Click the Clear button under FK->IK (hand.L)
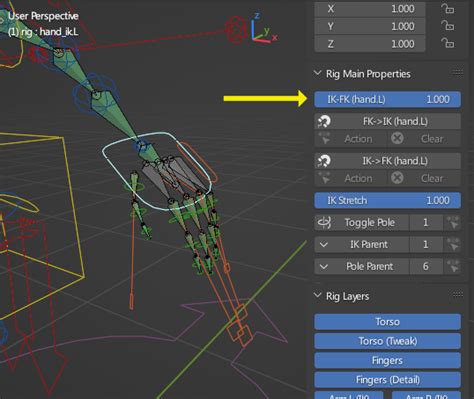The image size is (474, 399). tap(425, 139)
